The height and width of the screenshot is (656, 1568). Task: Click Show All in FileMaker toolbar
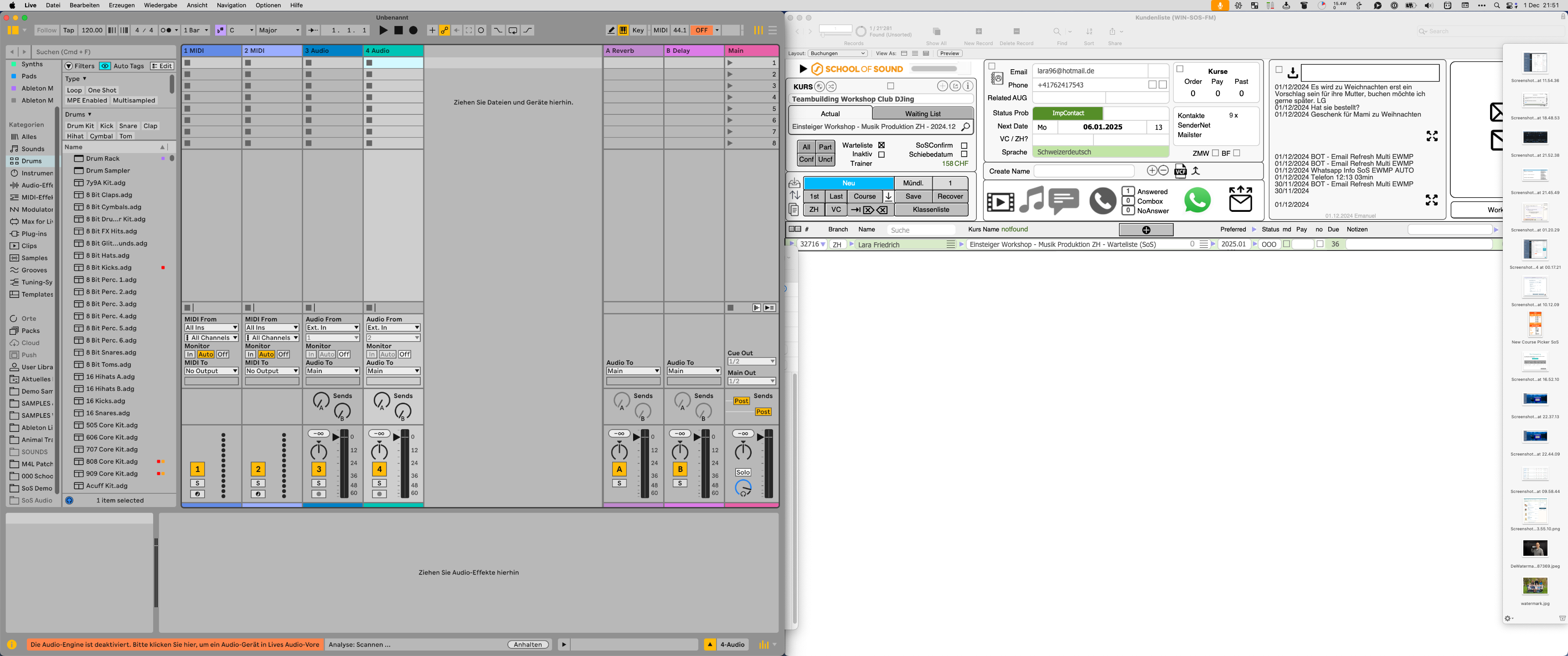click(x=936, y=35)
